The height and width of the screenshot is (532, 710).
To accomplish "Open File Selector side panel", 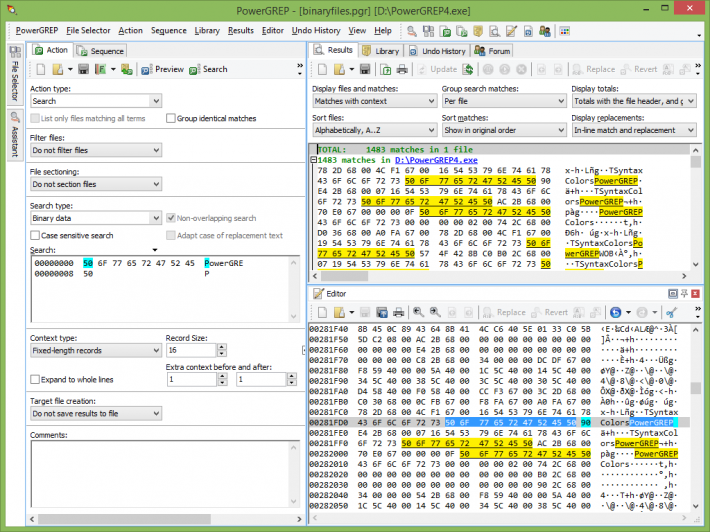I will [15, 73].
